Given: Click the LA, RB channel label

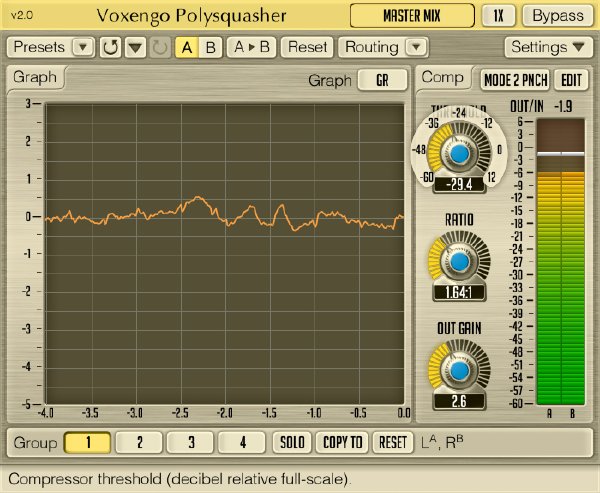Looking at the screenshot, I should 442,442.
